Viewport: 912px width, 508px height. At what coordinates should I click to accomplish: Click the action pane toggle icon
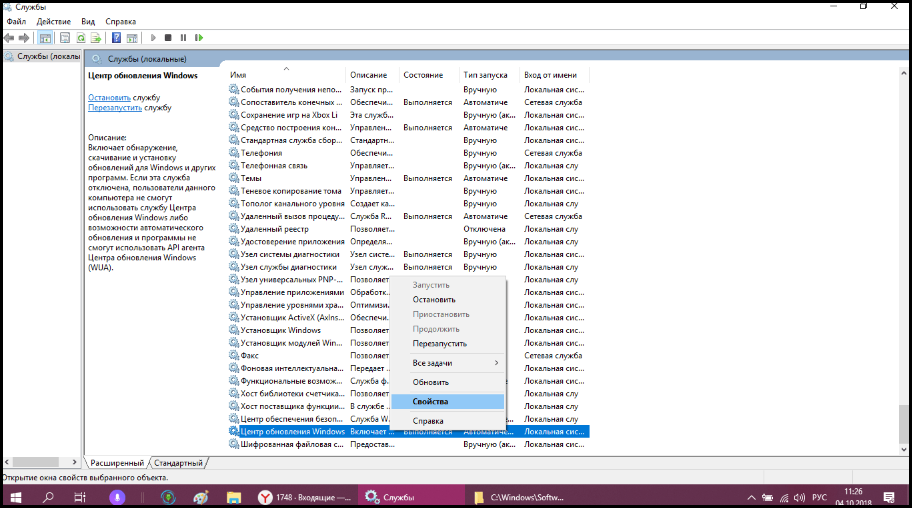tap(132, 38)
